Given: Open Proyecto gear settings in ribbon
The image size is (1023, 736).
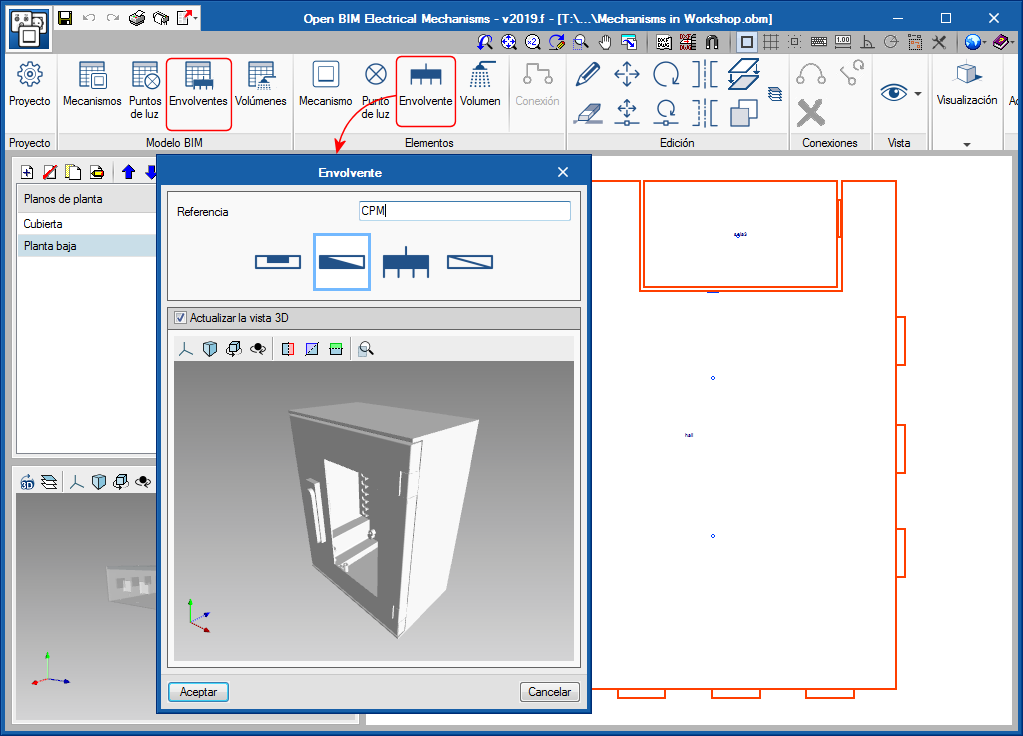Looking at the screenshot, I should point(29,84).
